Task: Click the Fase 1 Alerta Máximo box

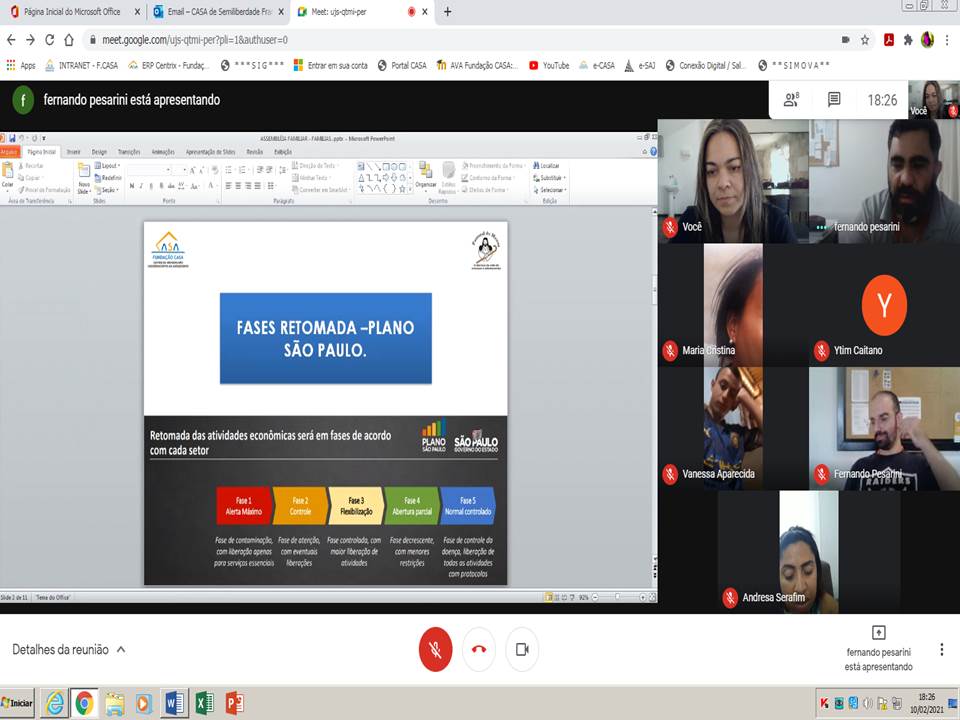Action: tap(244, 506)
